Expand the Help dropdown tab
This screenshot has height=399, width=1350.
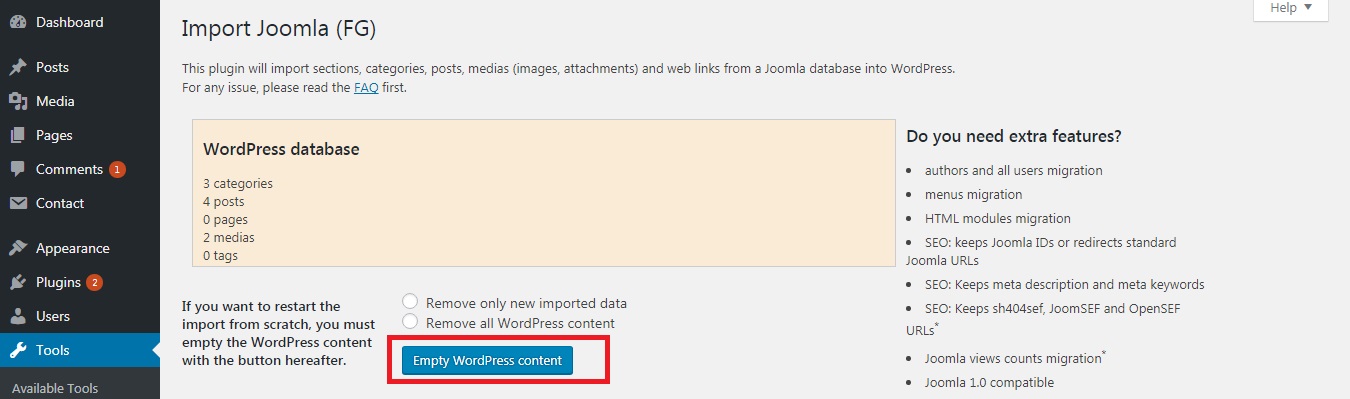1291,8
